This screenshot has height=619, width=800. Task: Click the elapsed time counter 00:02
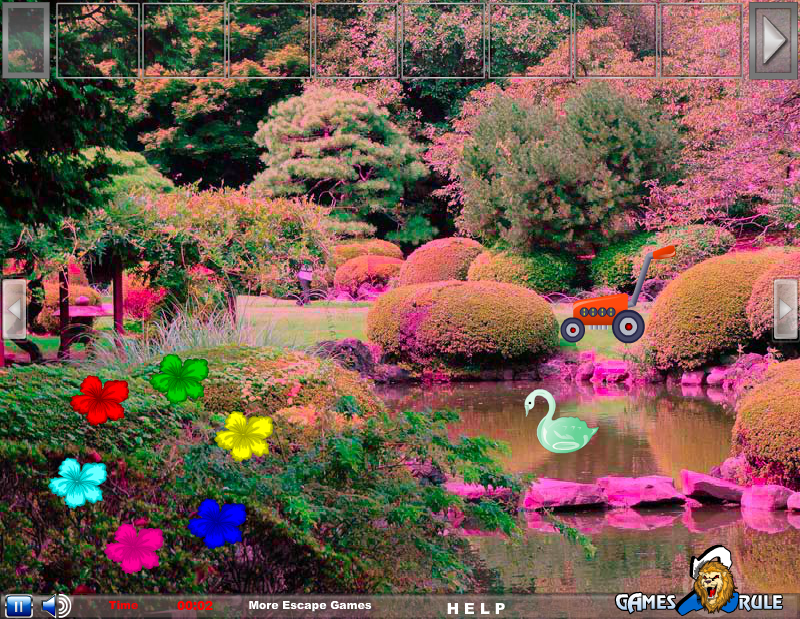(x=195, y=606)
